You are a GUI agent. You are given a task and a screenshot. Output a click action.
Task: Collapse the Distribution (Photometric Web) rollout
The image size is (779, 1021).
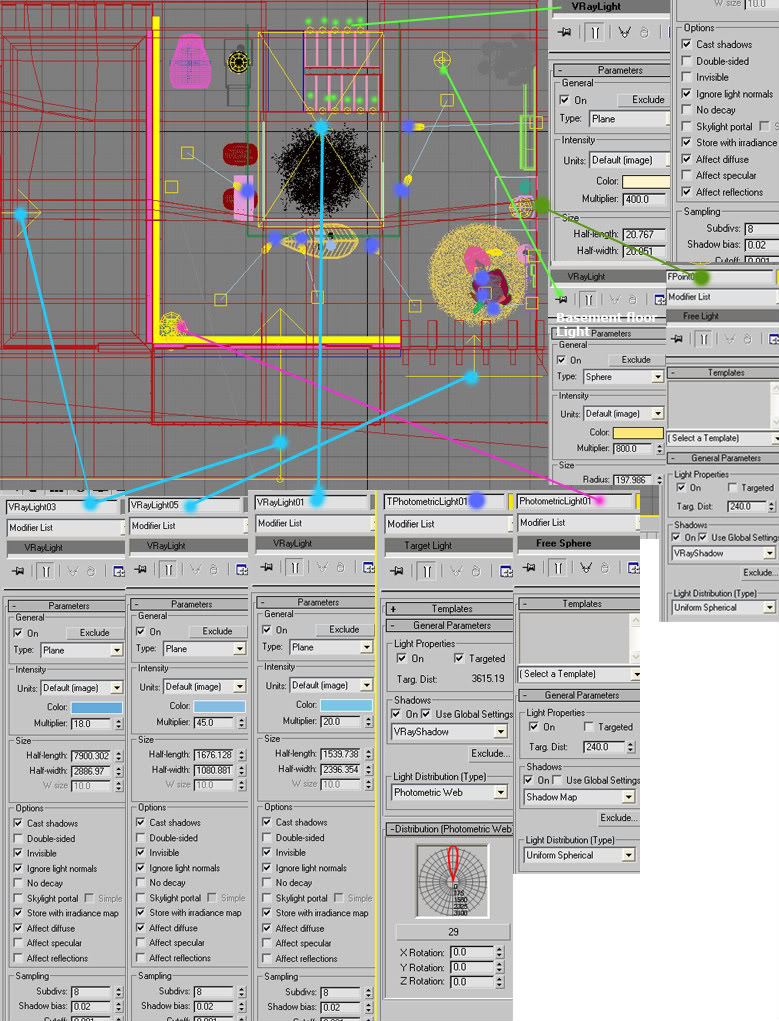[x=449, y=829]
